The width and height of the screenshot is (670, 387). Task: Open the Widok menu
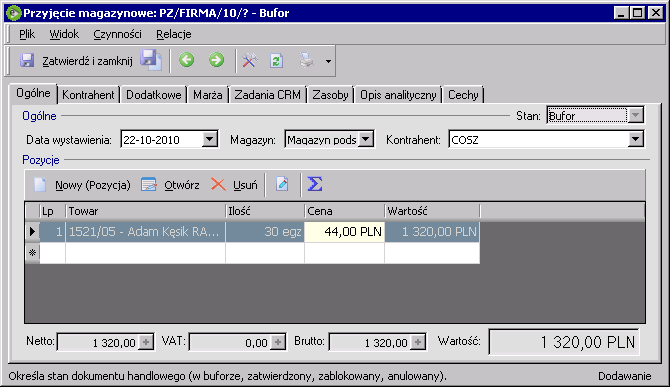point(64,34)
